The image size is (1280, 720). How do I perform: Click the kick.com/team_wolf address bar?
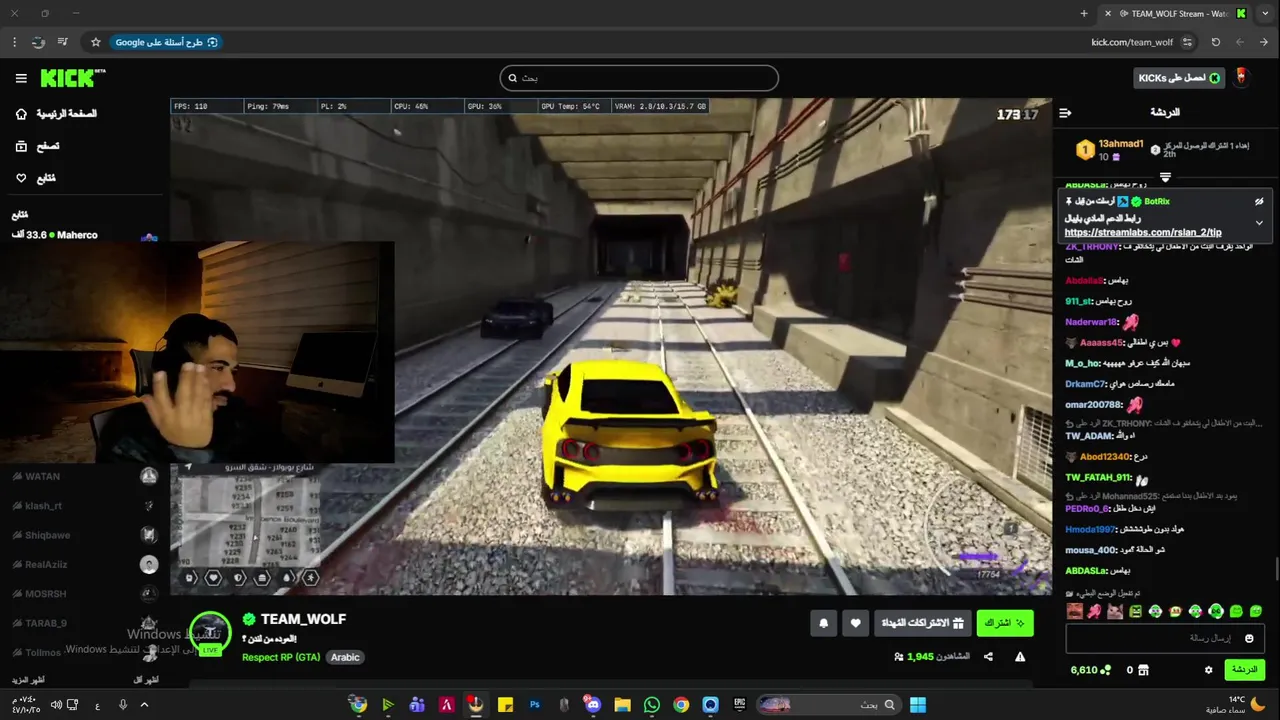coord(1132,42)
